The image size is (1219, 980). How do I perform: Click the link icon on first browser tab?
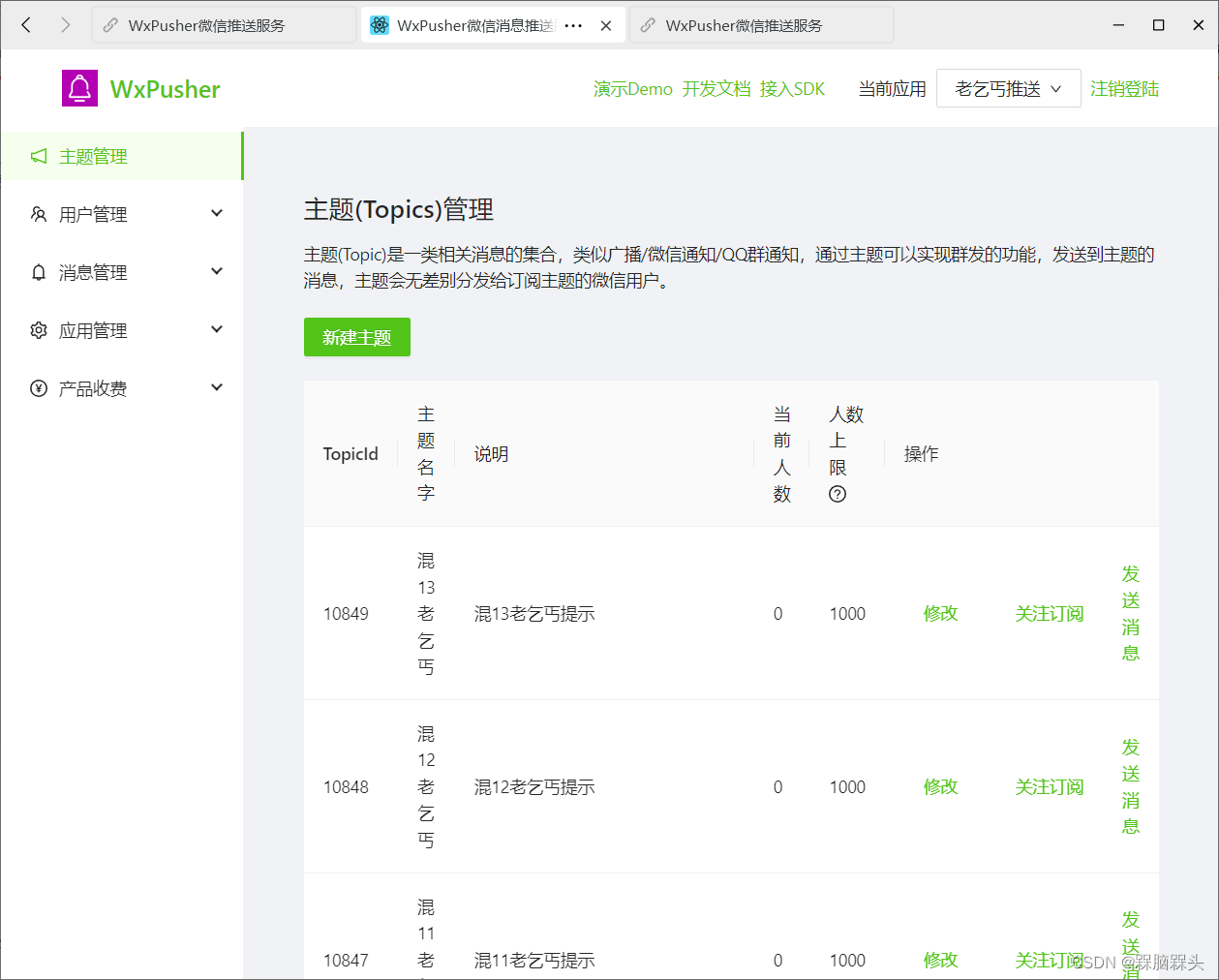click(110, 25)
